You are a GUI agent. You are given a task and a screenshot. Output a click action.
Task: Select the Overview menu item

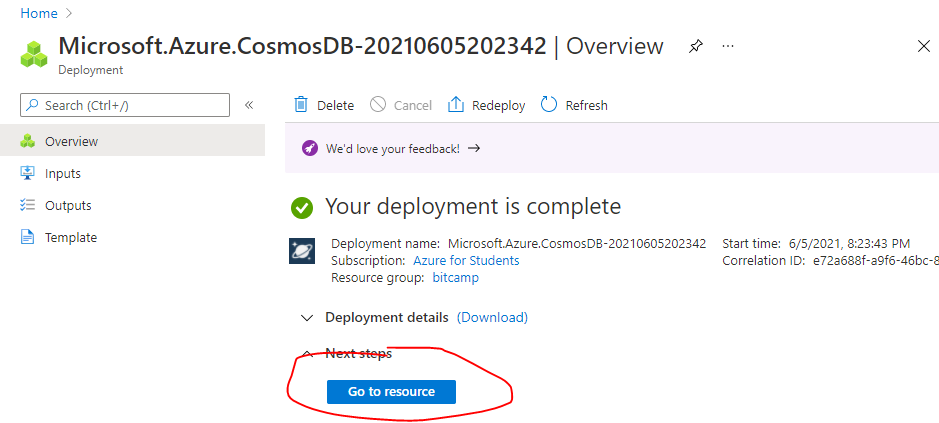[132, 141]
